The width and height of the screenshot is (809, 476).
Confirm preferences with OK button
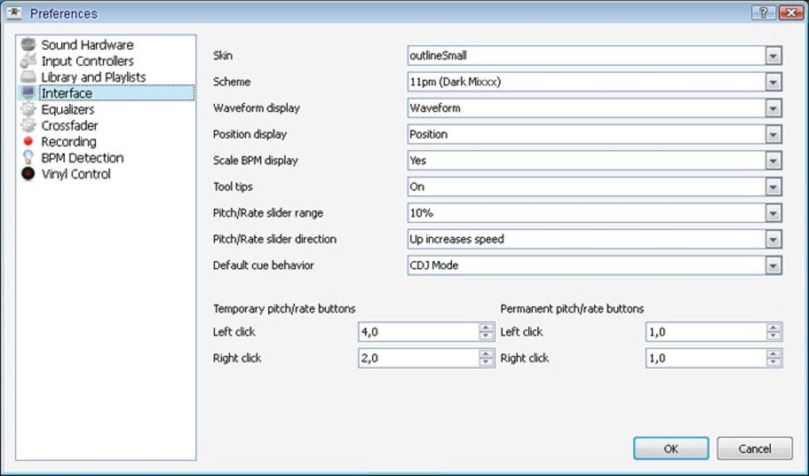pos(671,449)
